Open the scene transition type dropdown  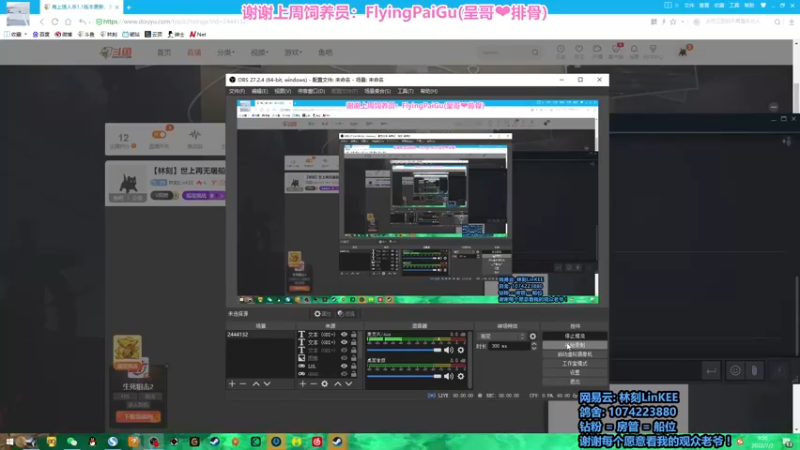502,336
